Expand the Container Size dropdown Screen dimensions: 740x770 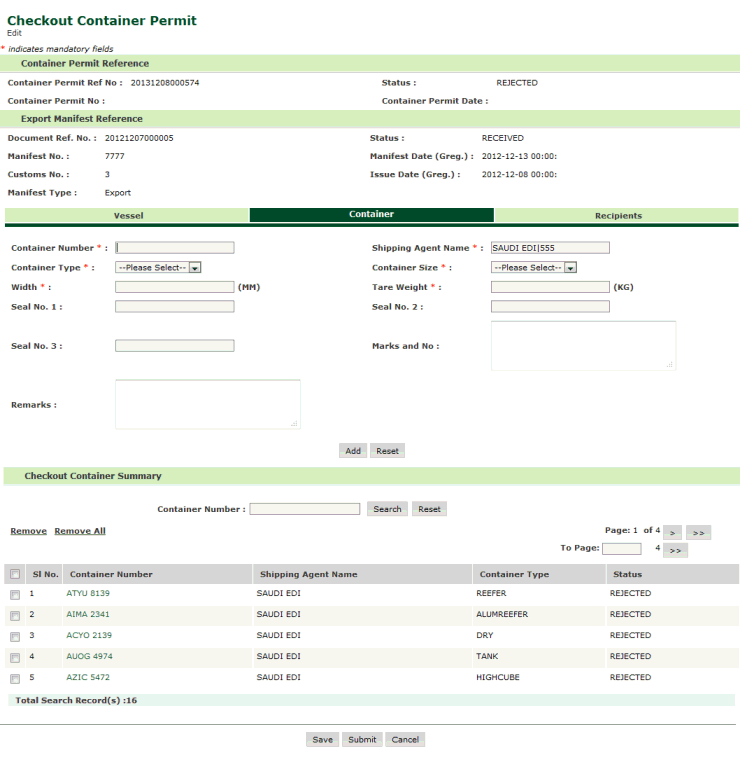[534, 268]
